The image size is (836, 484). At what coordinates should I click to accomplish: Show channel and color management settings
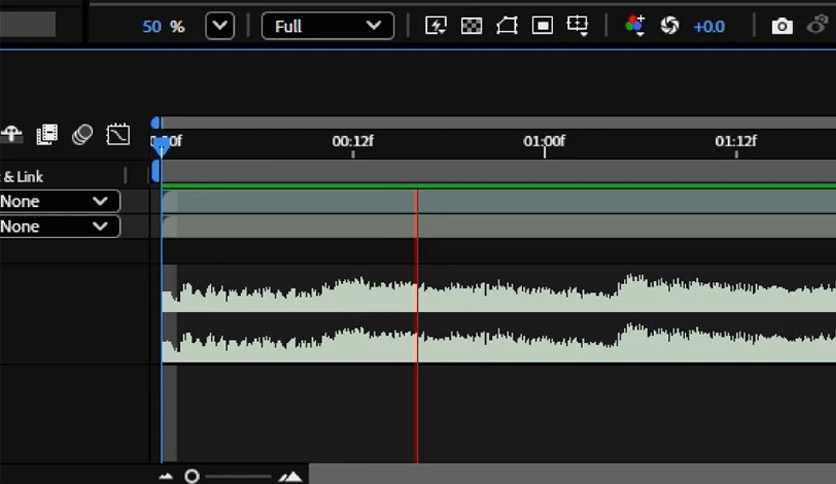[x=634, y=26]
